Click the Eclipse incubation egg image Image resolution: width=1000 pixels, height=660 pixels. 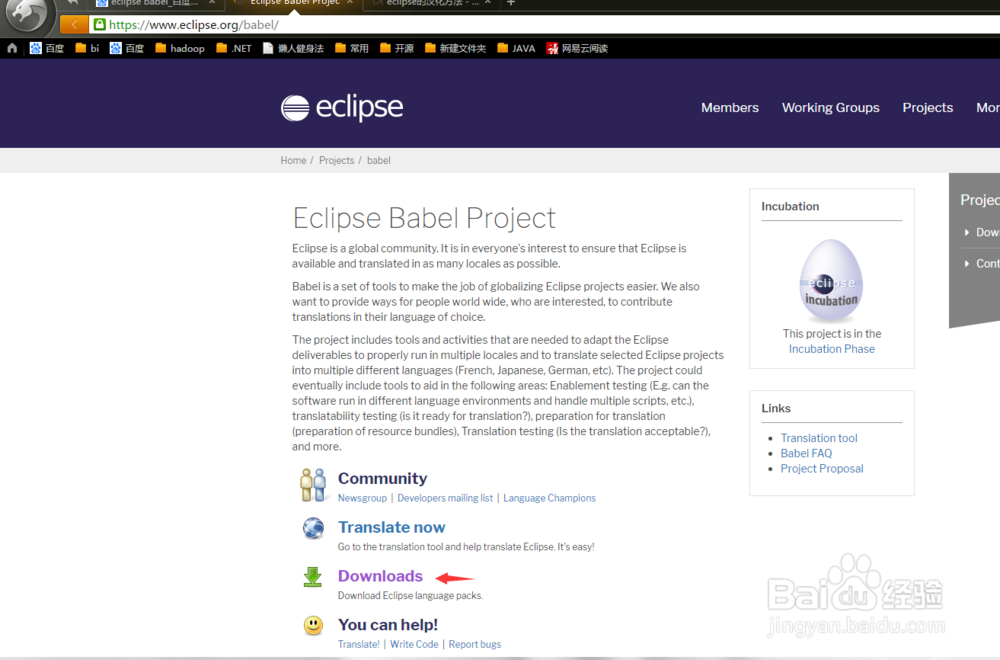coord(831,280)
